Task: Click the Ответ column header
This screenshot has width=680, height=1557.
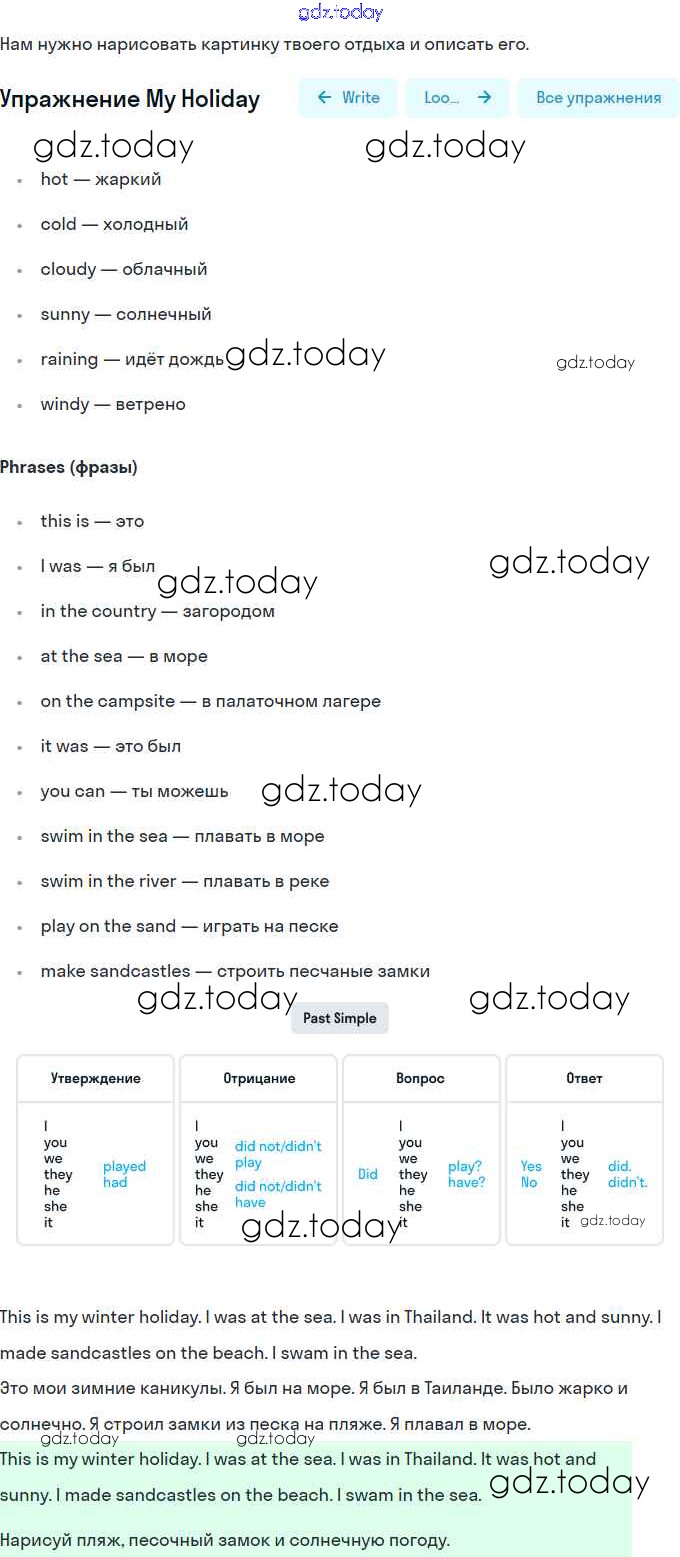Action: [584, 1078]
